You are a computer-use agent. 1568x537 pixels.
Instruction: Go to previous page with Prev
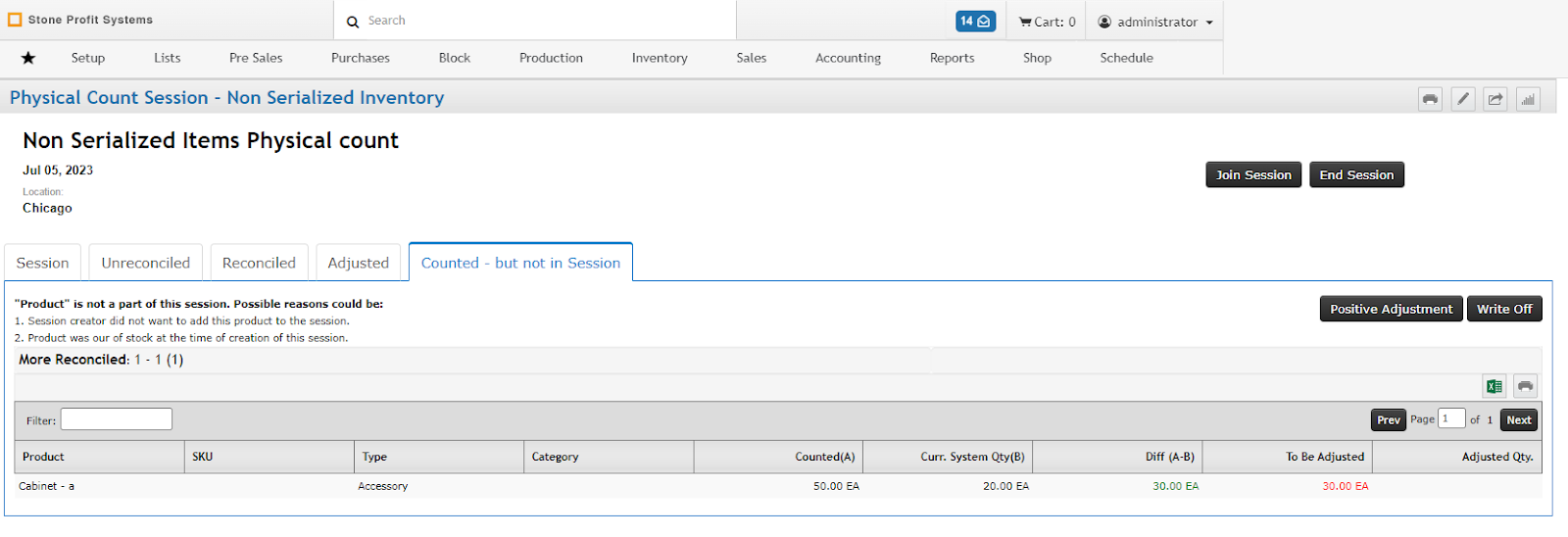(1389, 419)
